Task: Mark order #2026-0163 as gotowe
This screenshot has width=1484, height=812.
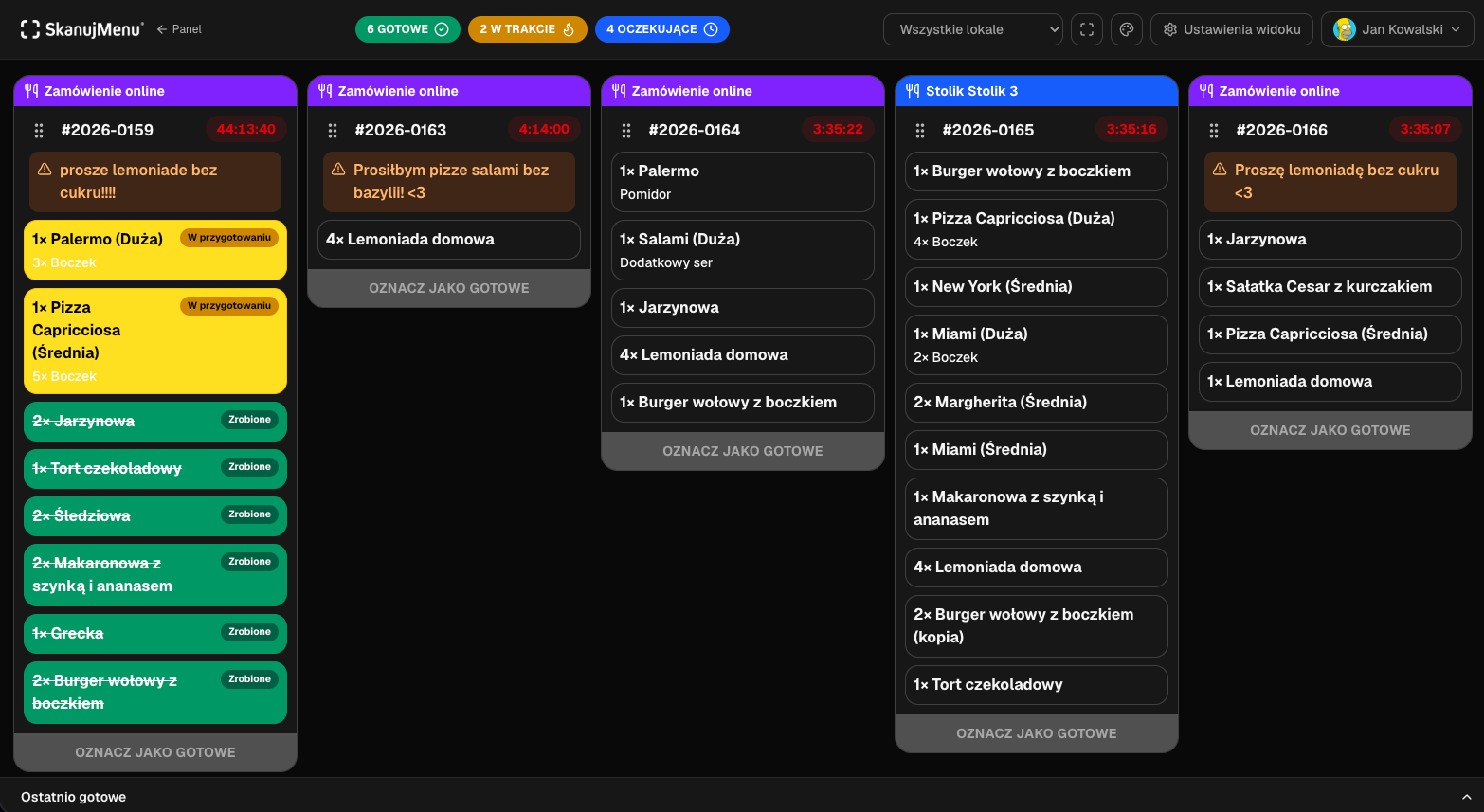Action: [x=449, y=288]
